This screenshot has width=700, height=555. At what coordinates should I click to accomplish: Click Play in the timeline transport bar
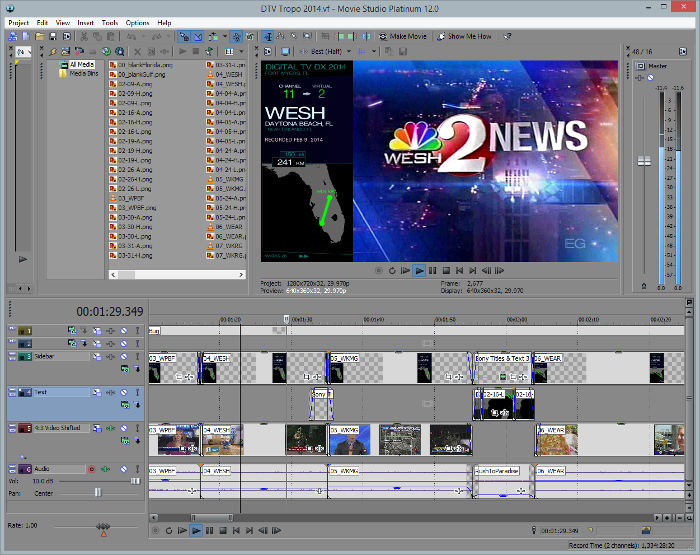[196, 530]
